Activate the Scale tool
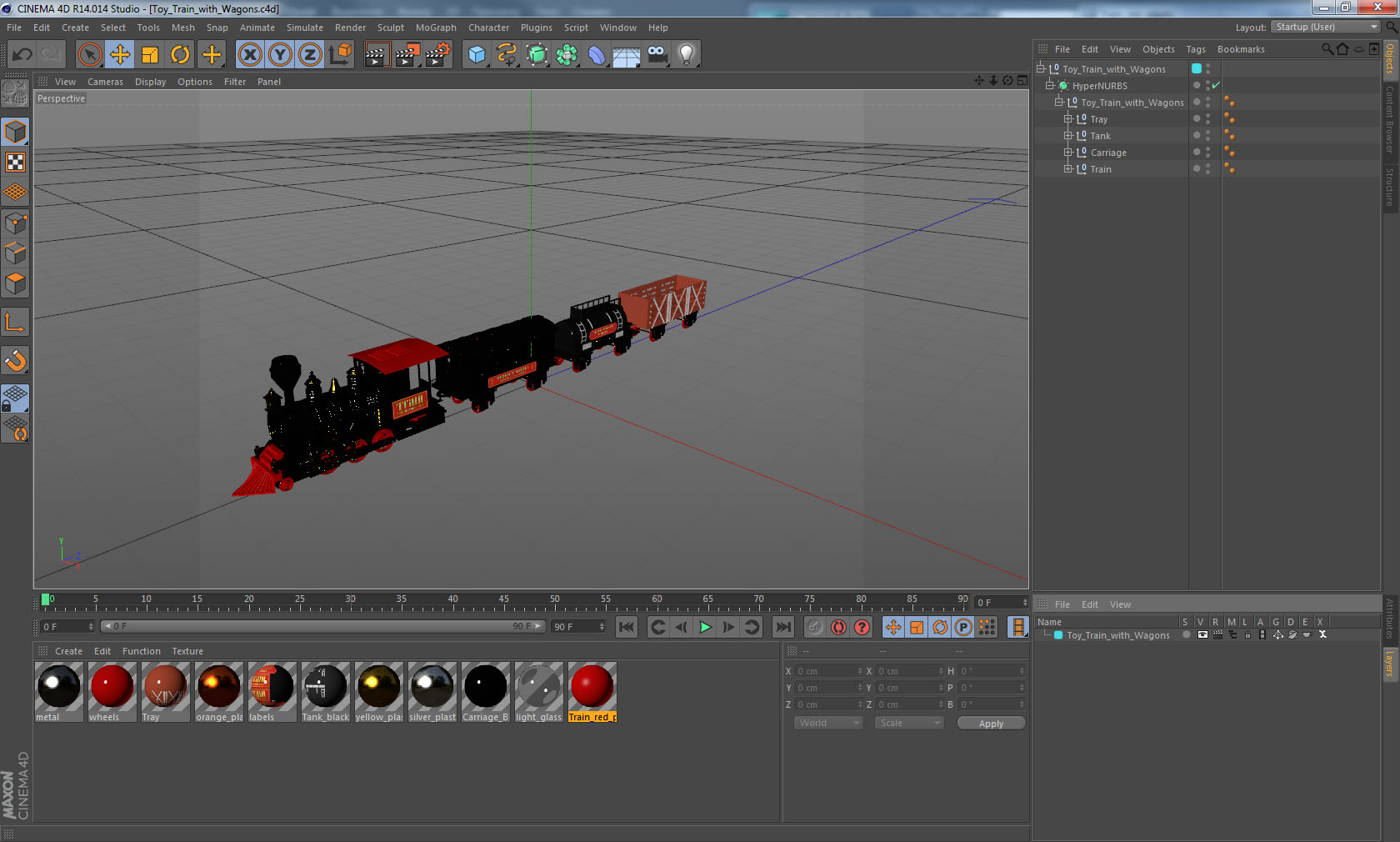This screenshot has height=842, width=1400. [x=150, y=55]
